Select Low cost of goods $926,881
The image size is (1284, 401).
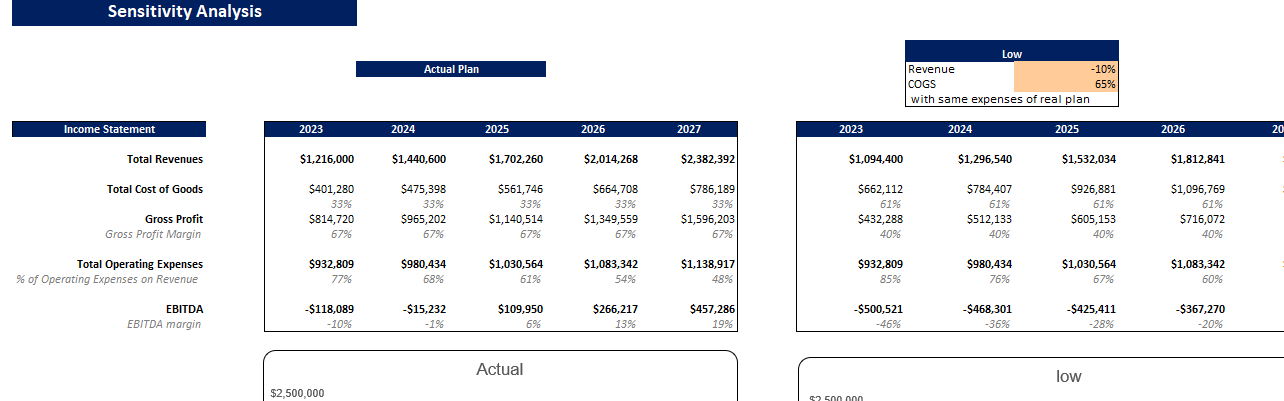[1095, 189]
